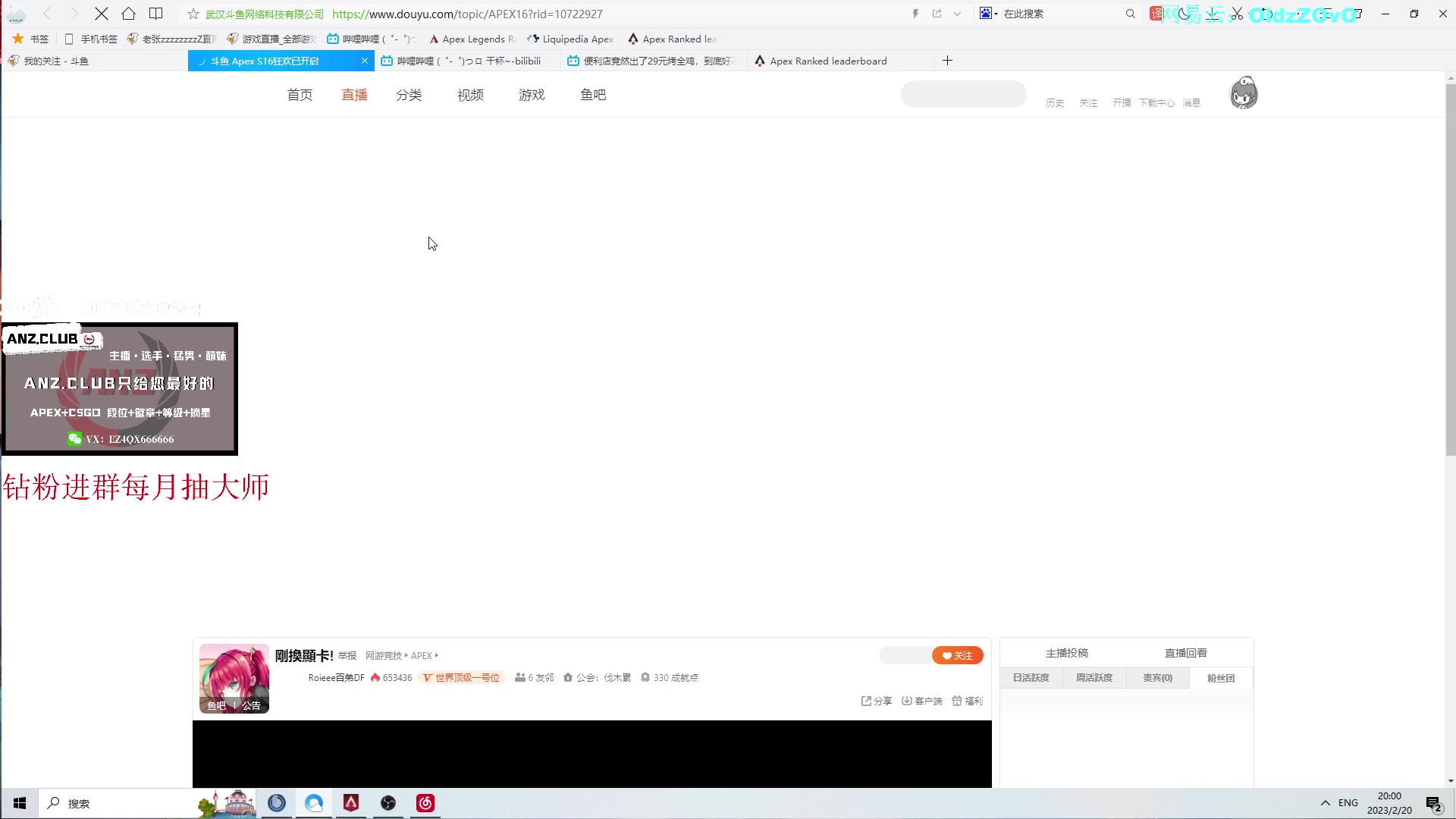Click the Douyu site search field

(963, 94)
